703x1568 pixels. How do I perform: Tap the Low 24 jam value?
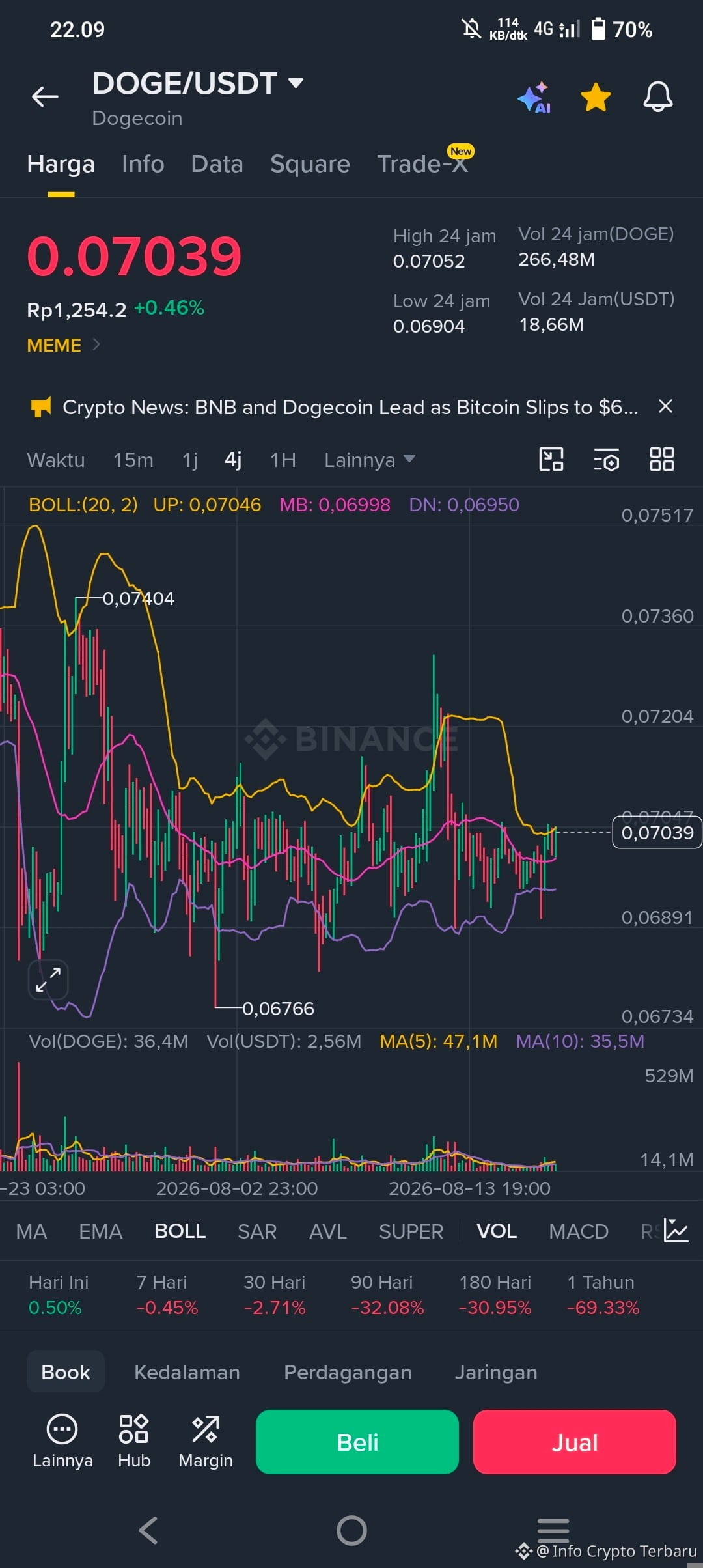(429, 326)
